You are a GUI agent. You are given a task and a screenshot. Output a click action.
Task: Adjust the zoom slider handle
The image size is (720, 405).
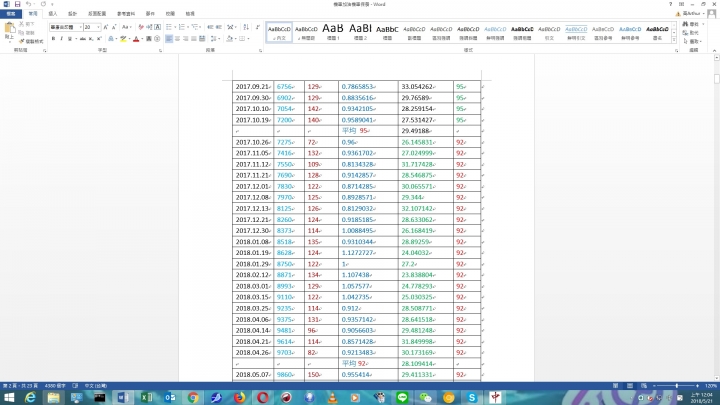point(676,386)
